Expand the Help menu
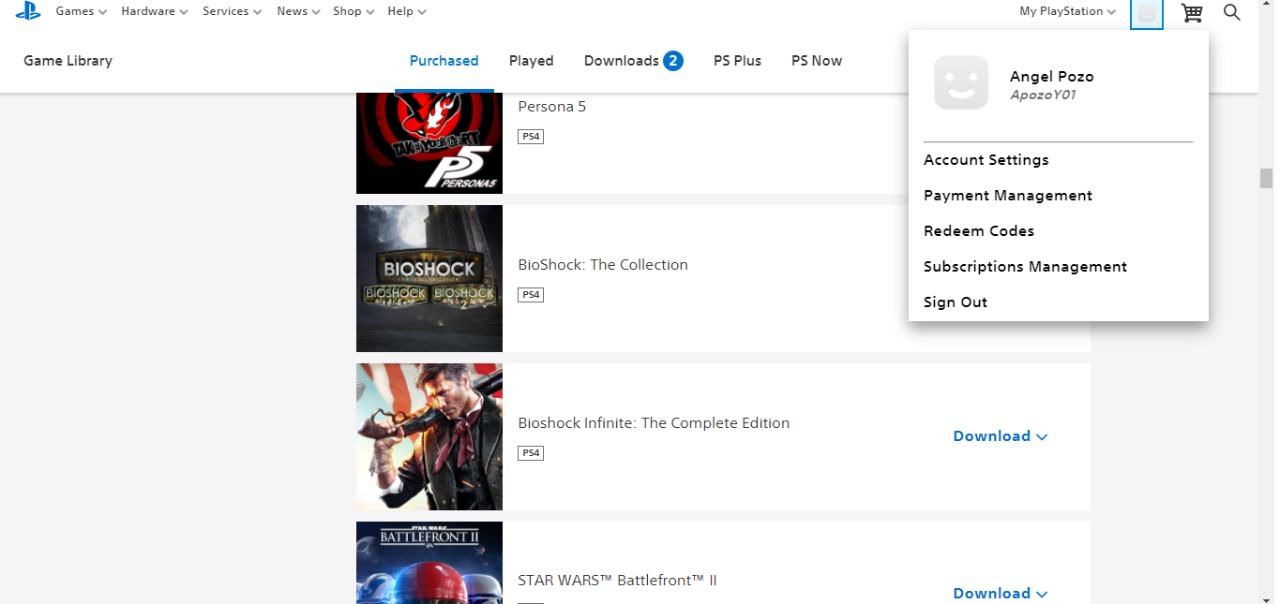The image size is (1280, 604). (x=407, y=11)
